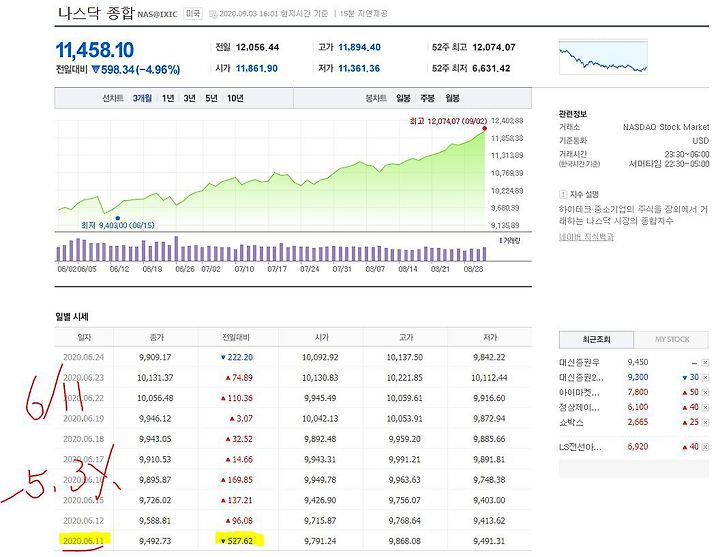Image resolution: width=720 pixels, height=557 pixels.
Task: Click date cell 2020.06.12
Action: coord(84,521)
